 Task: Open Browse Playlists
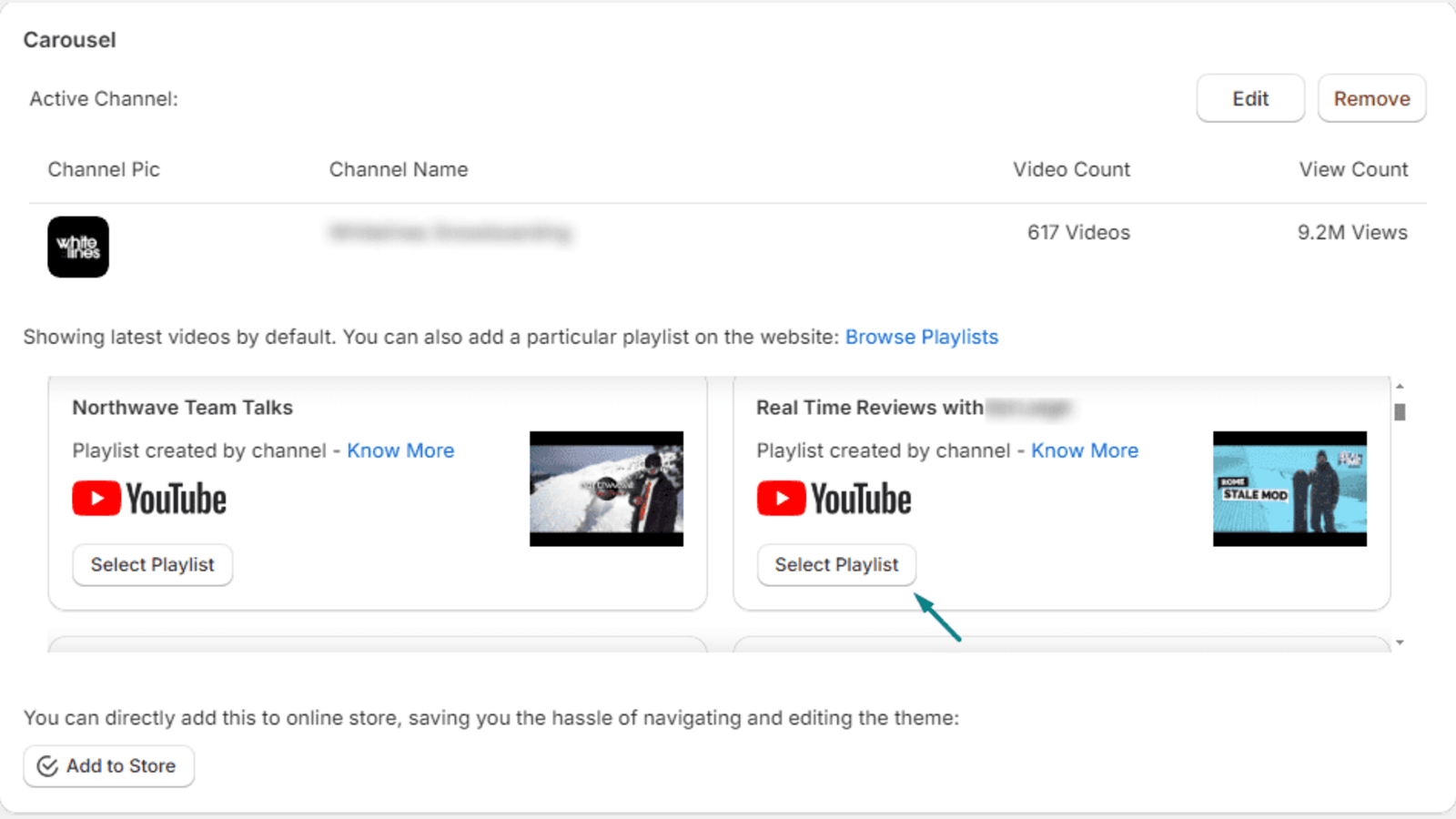(922, 337)
